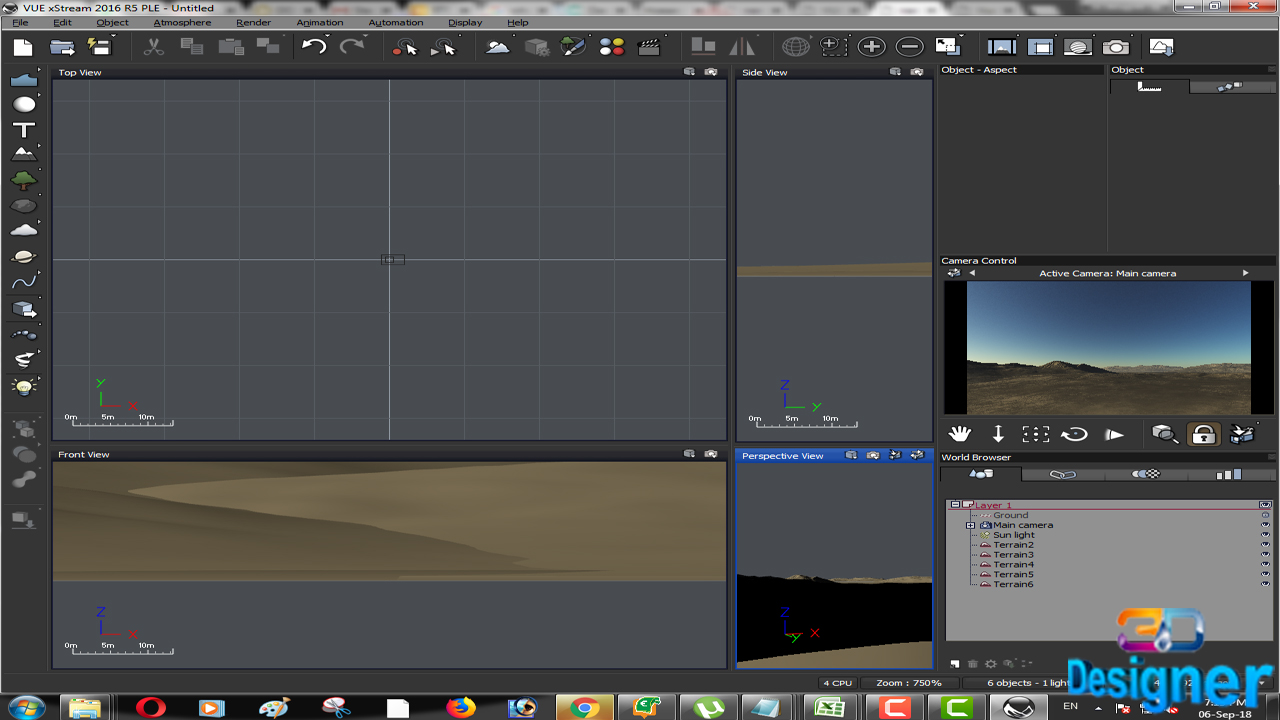The image size is (1280, 720).
Task: Select the ventilator tornado tool
Action: 23,360
